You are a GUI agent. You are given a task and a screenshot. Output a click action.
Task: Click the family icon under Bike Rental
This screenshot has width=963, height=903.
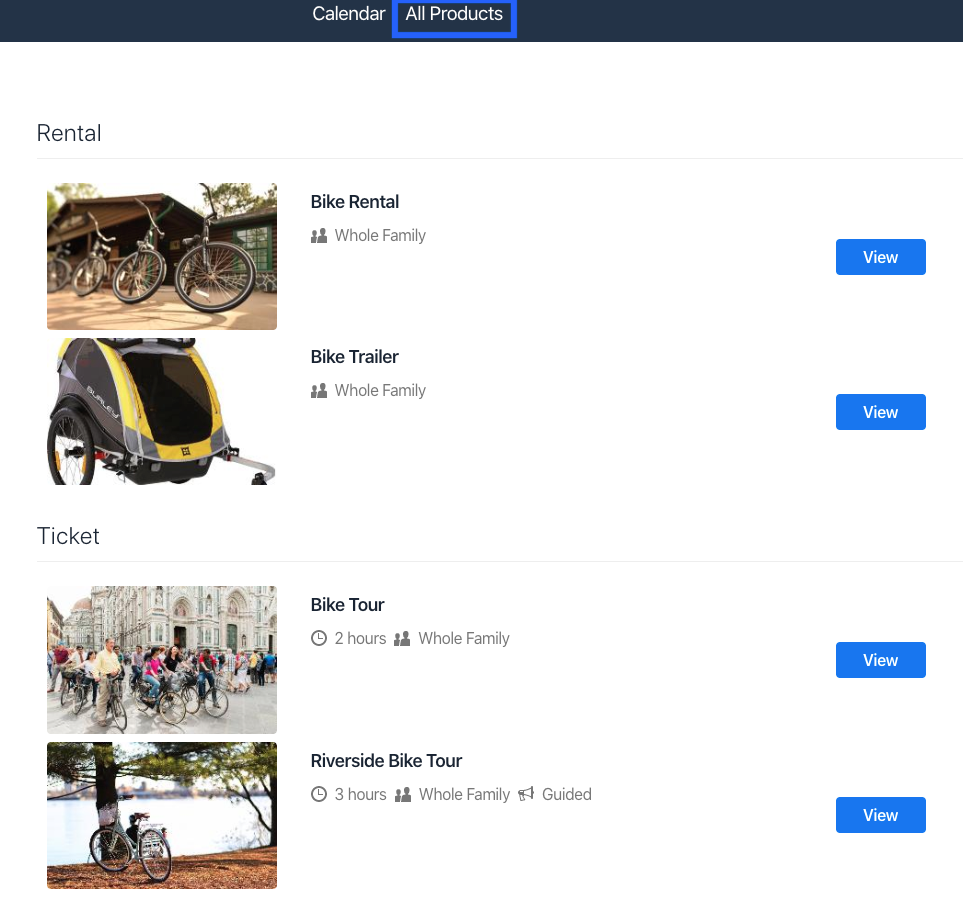[x=319, y=236]
